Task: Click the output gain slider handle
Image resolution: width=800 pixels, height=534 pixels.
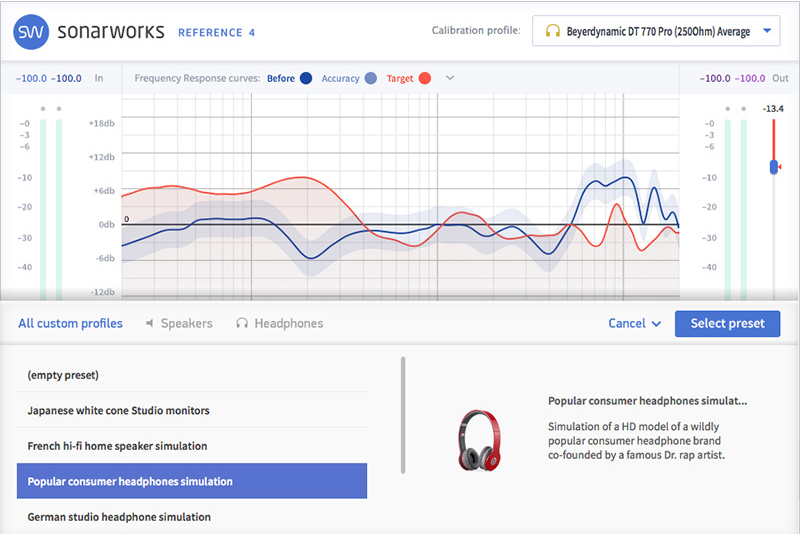Action: [x=773, y=167]
